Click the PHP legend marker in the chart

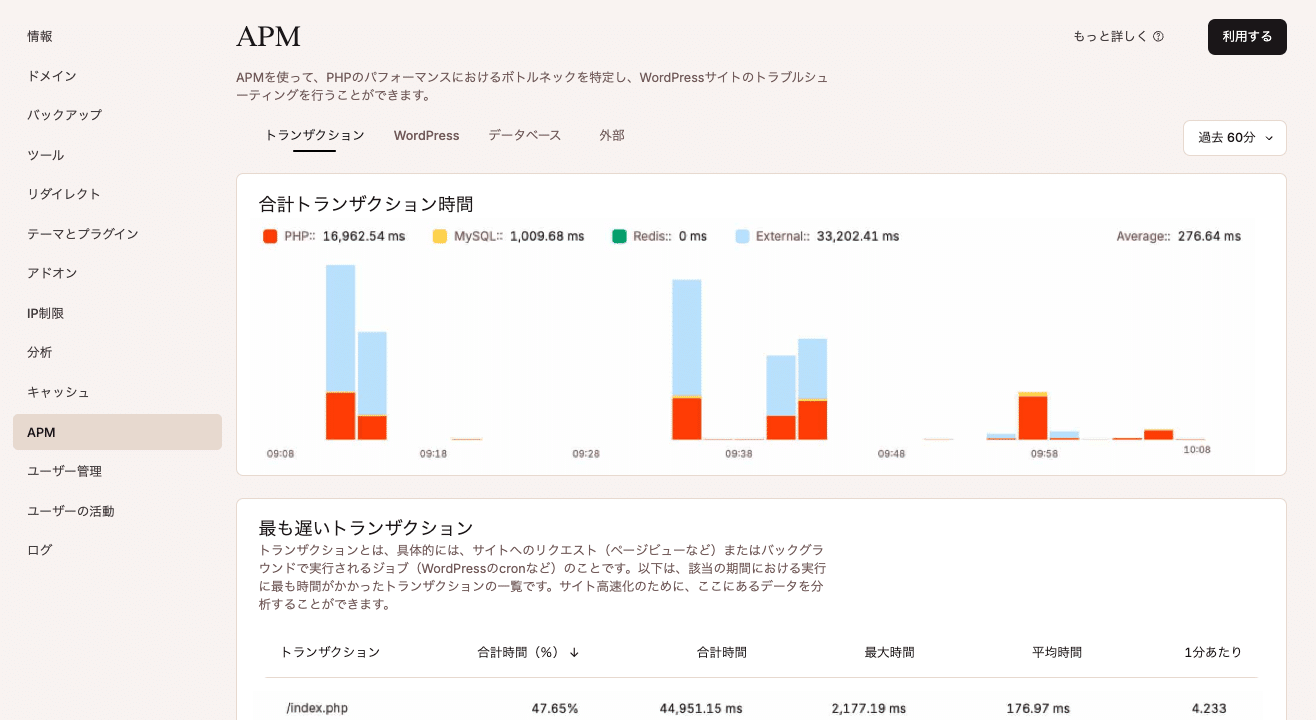point(268,236)
